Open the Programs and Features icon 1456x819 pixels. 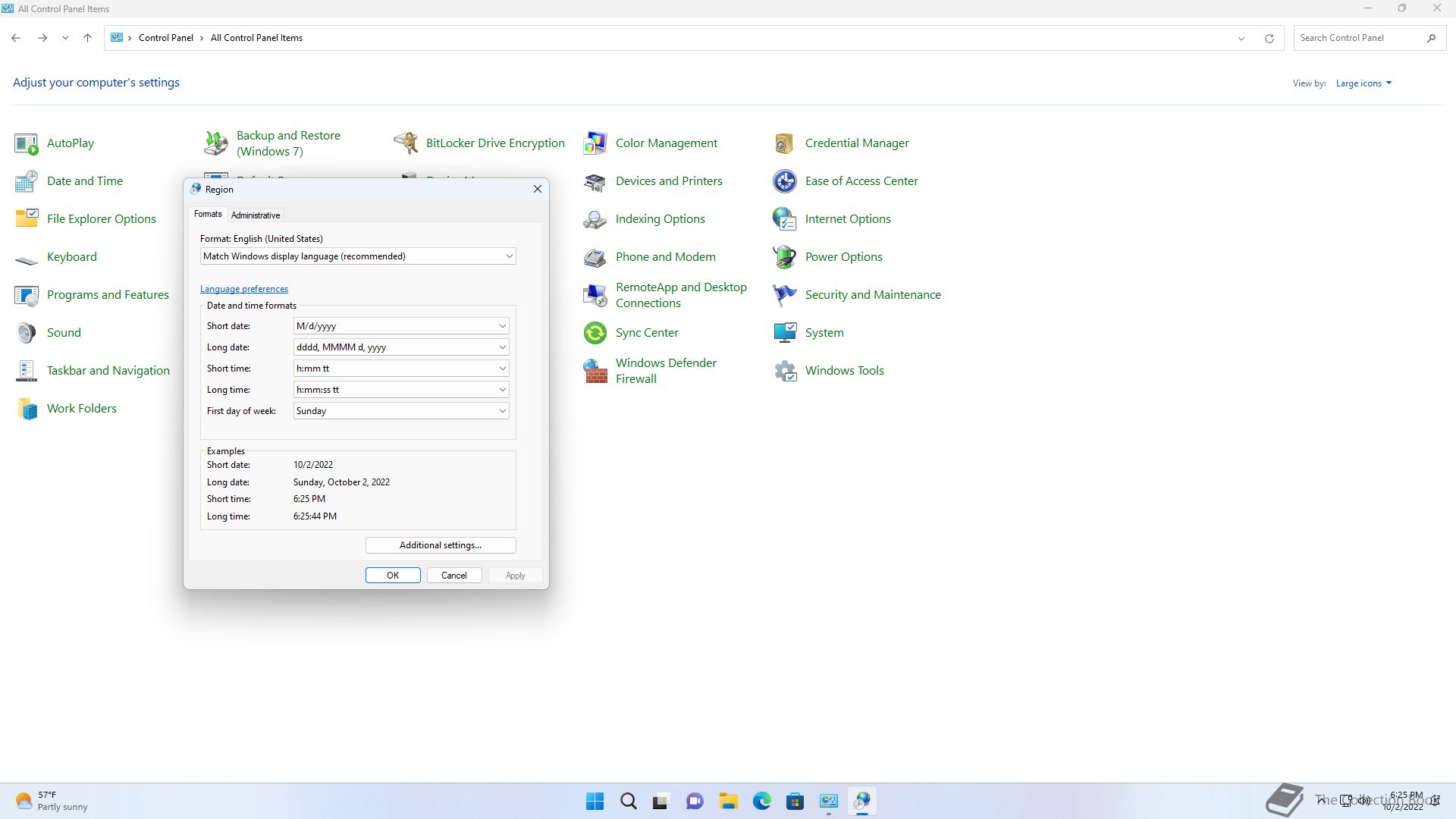tap(27, 295)
